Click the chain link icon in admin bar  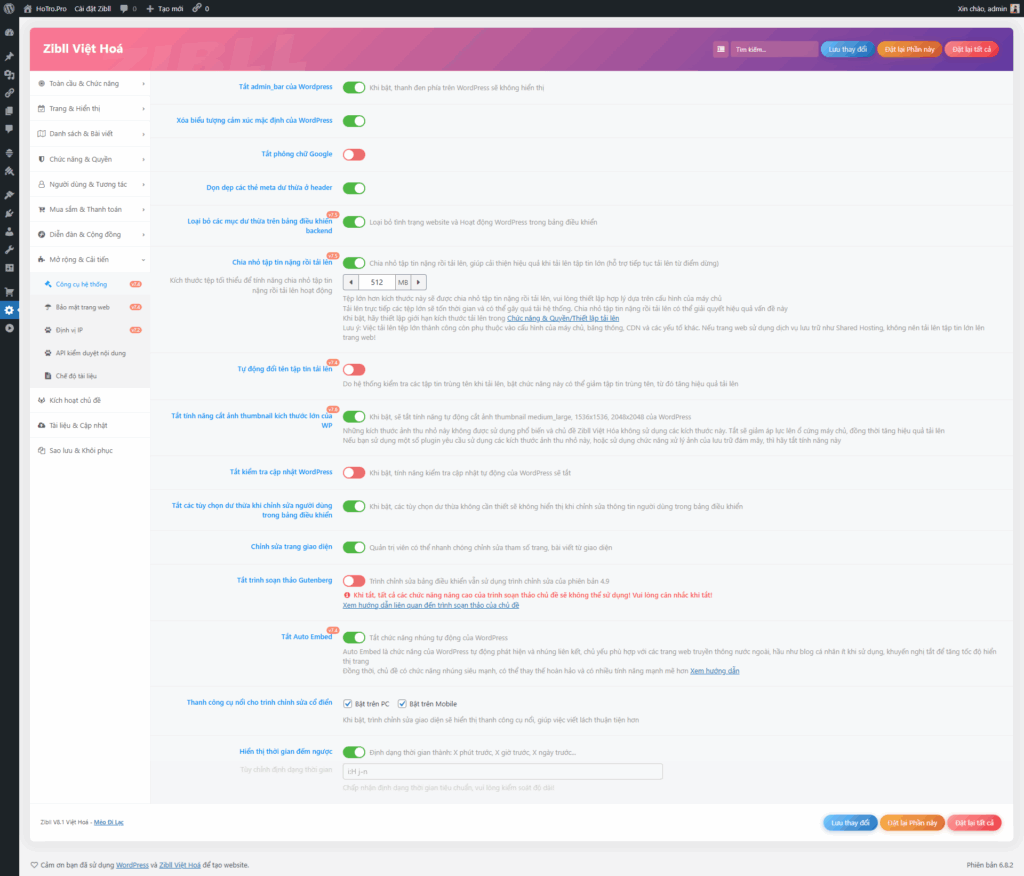point(196,8)
